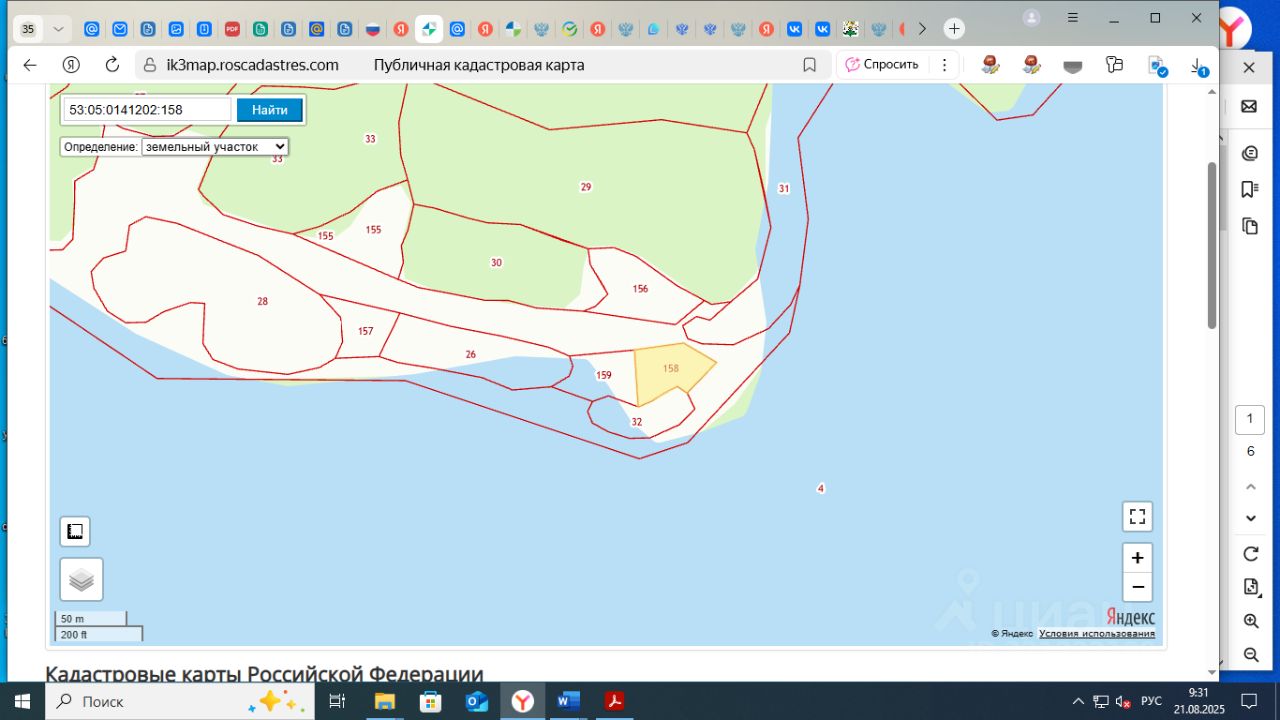This screenshot has height=720, width=1280.
Task: Click parcel label 159 on map
Action: (604, 375)
